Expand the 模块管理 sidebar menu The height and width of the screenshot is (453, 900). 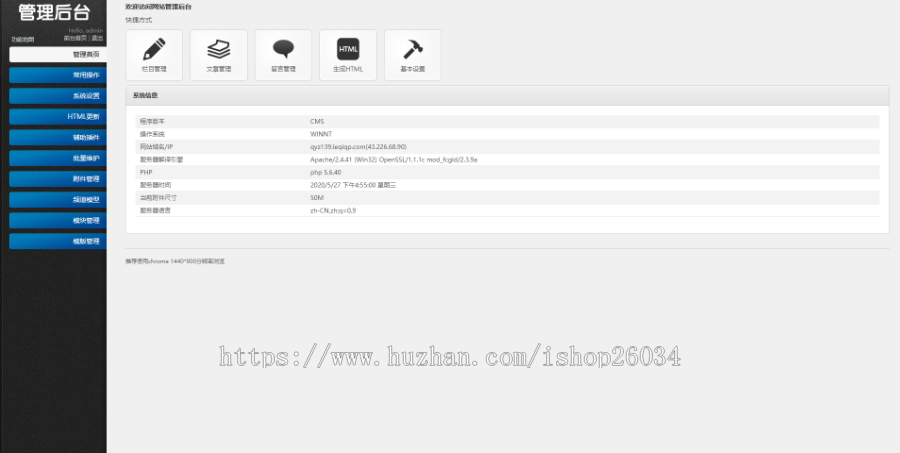pos(58,220)
